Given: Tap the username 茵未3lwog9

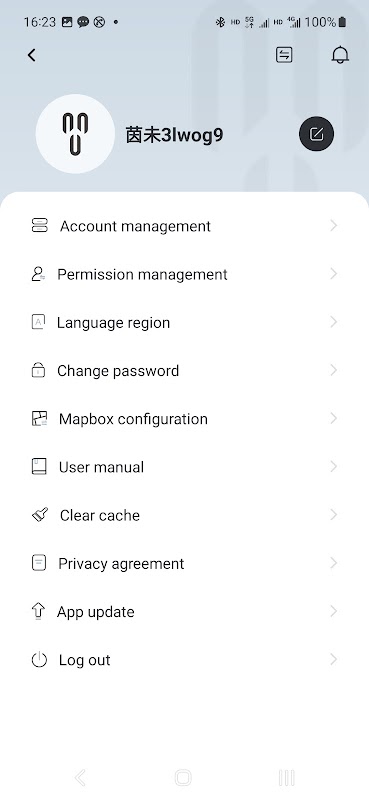Looking at the screenshot, I should (x=174, y=135).
